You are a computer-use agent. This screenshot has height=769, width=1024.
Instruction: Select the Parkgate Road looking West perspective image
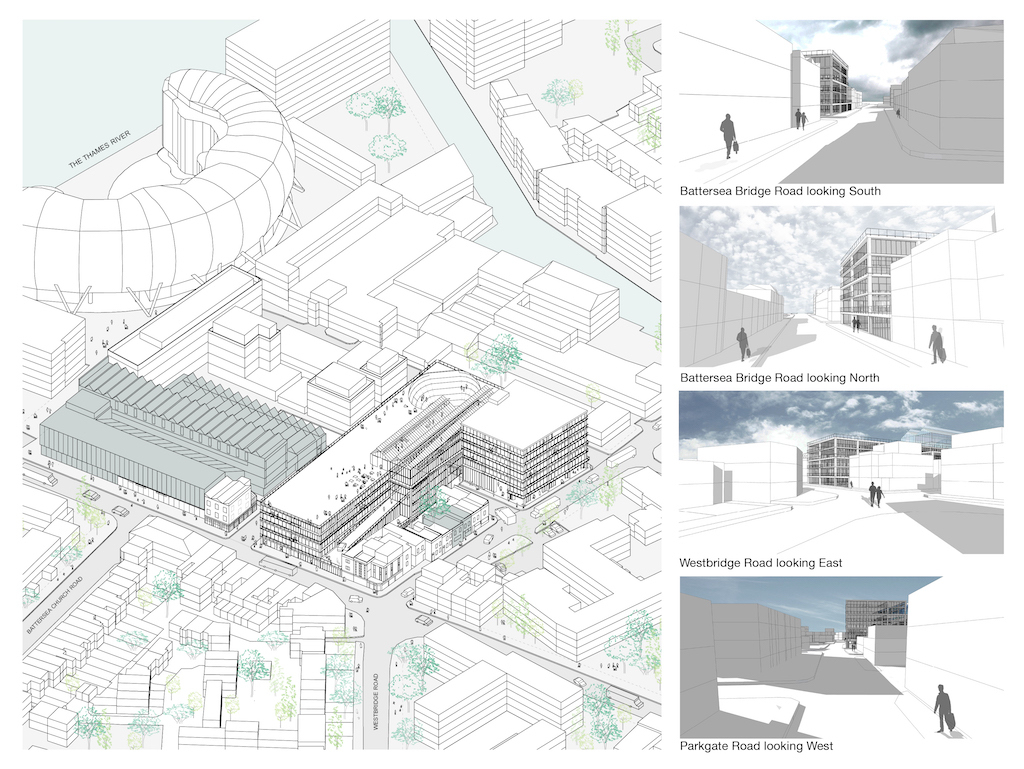[840, 657]
